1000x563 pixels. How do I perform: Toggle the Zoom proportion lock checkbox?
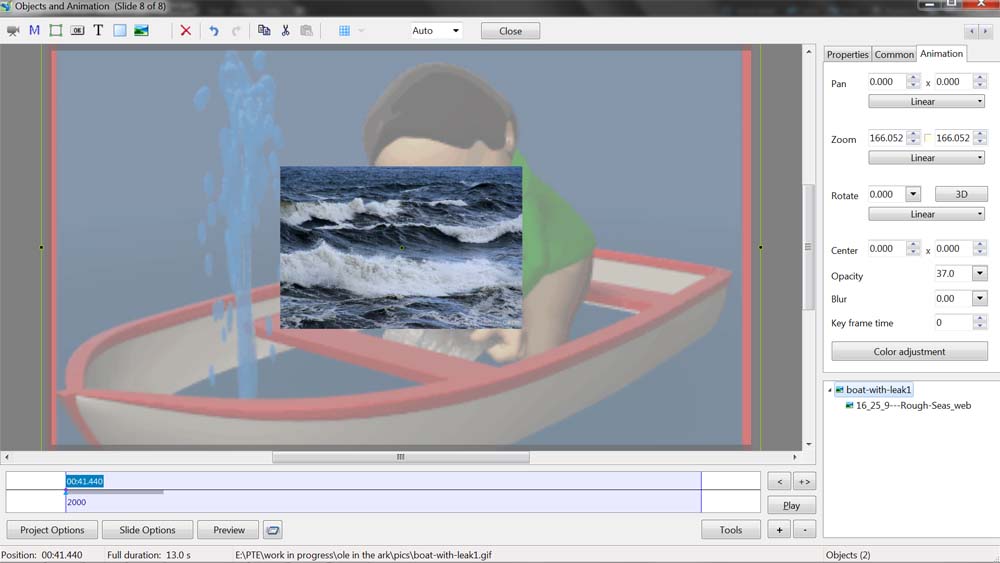(928, 138)
